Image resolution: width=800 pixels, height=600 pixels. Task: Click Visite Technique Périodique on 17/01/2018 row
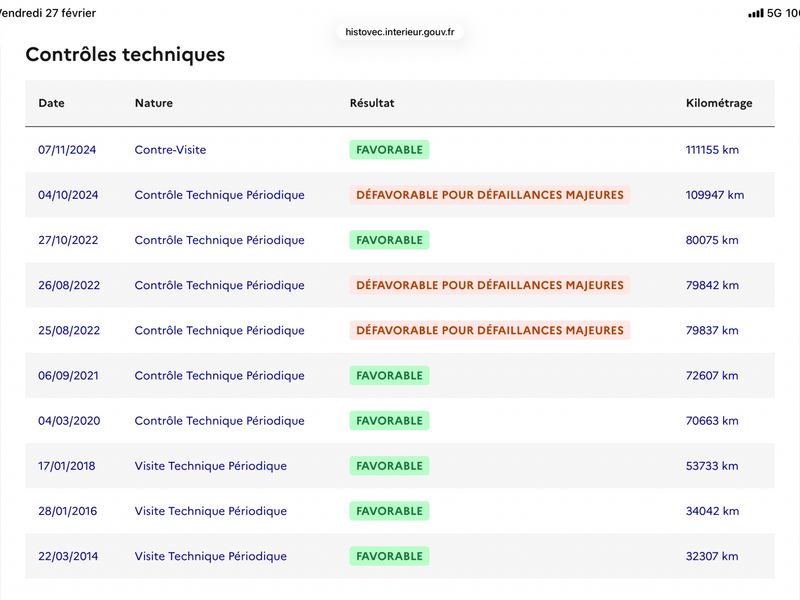pos(211,466)
